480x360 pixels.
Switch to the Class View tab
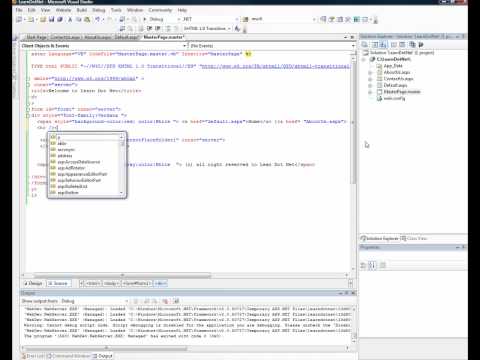coord(413,238)
